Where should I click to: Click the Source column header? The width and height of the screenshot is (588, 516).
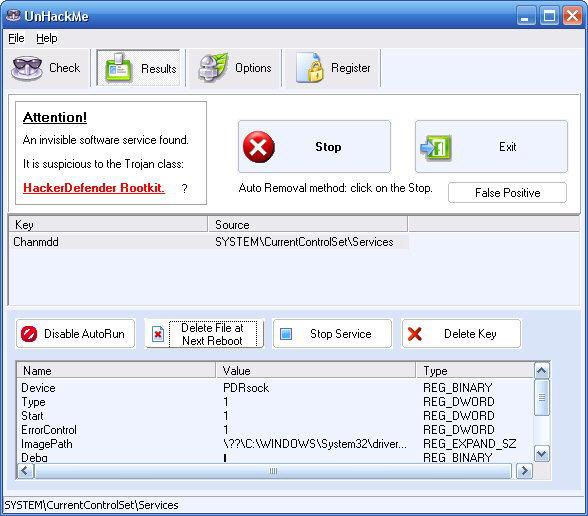pos(308,224)
